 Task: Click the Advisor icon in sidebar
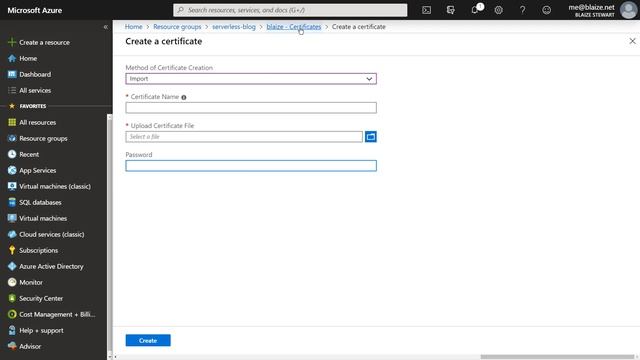coord(12,346)
